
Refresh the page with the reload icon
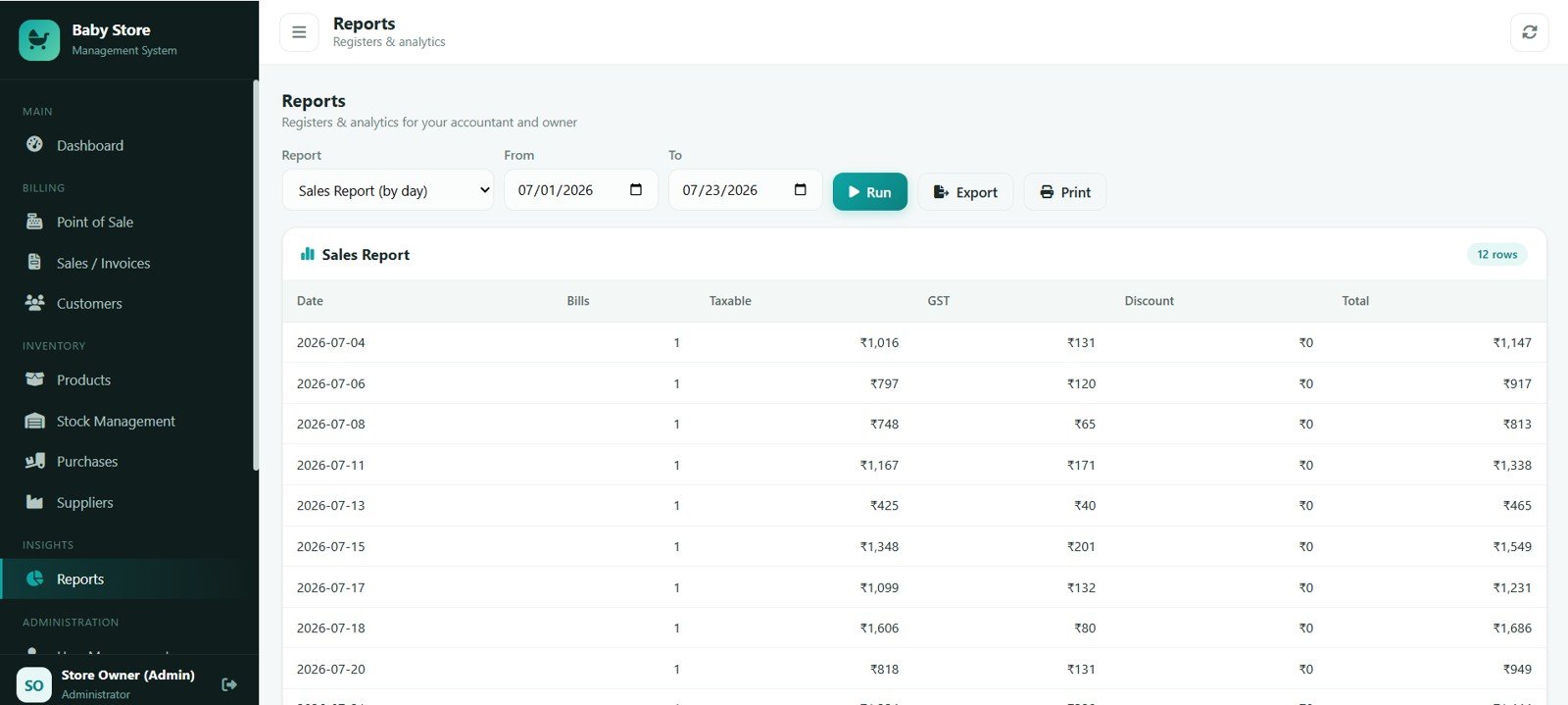coord(1529,32)
